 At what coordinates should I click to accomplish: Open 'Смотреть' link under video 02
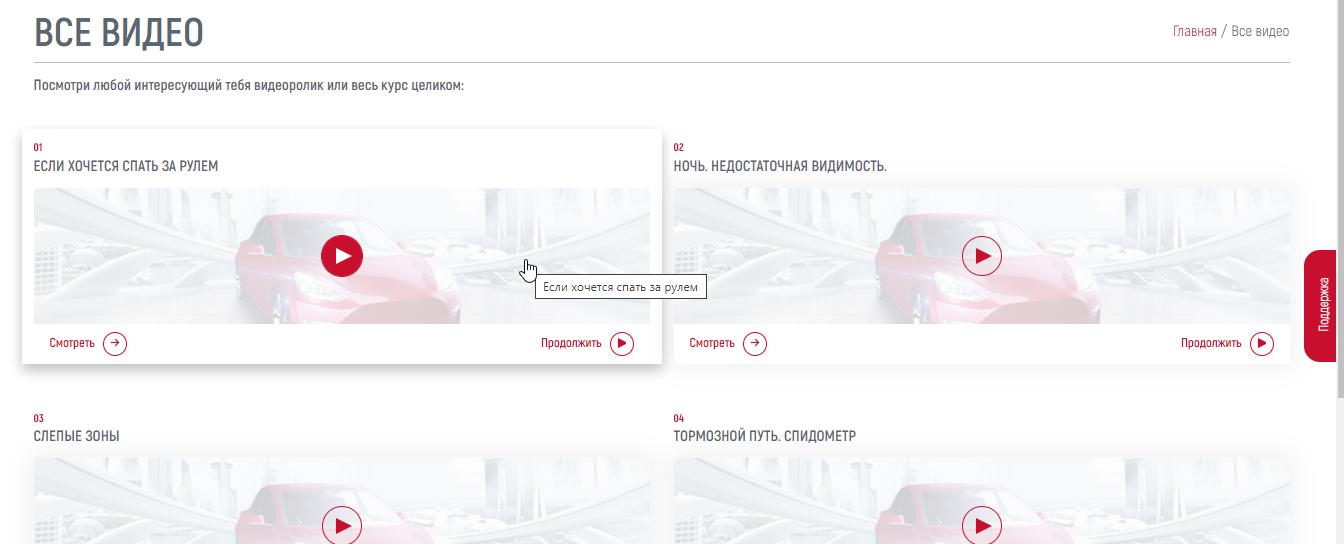coord(712,344)
